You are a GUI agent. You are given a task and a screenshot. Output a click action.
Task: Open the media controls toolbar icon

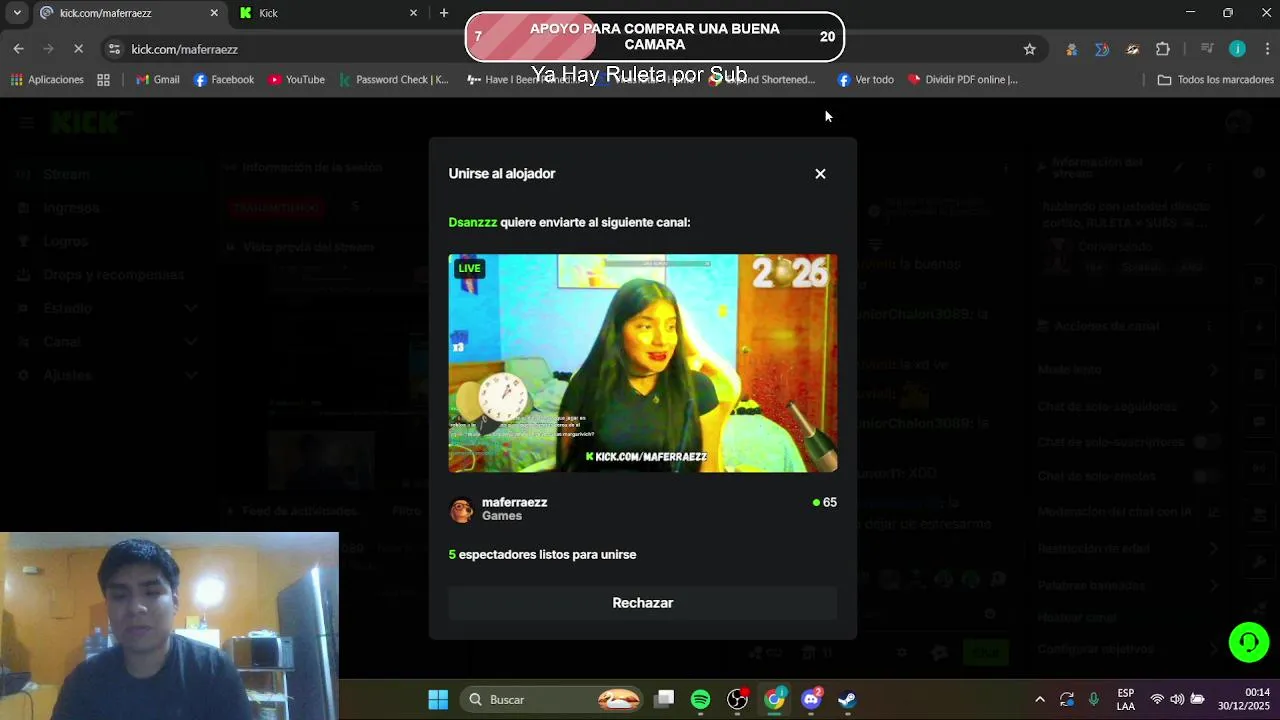[x=1207, y=49]
